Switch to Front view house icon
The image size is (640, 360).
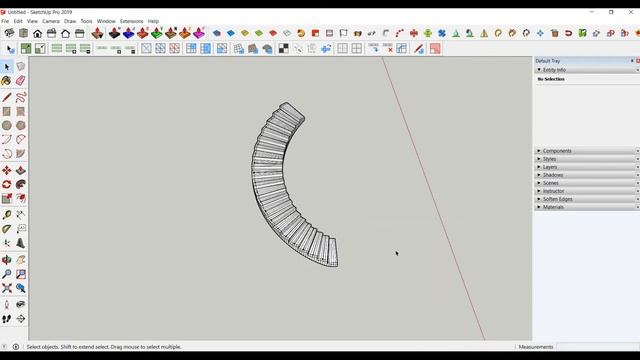38,33
